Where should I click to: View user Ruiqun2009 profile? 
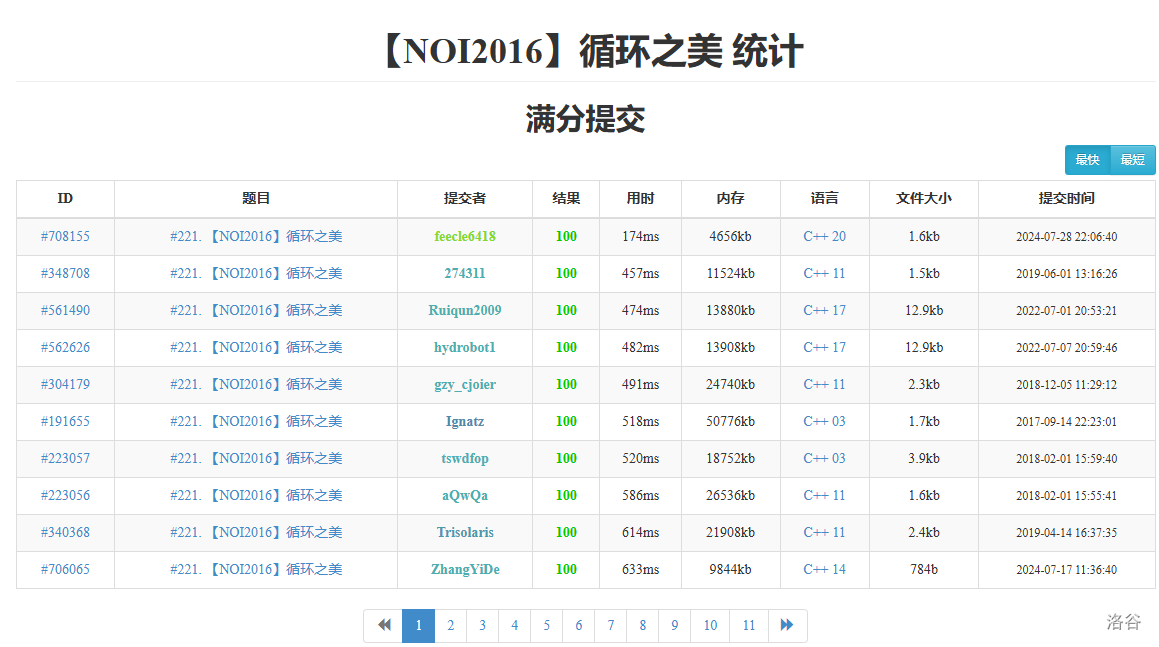click(x=465, y=311)
